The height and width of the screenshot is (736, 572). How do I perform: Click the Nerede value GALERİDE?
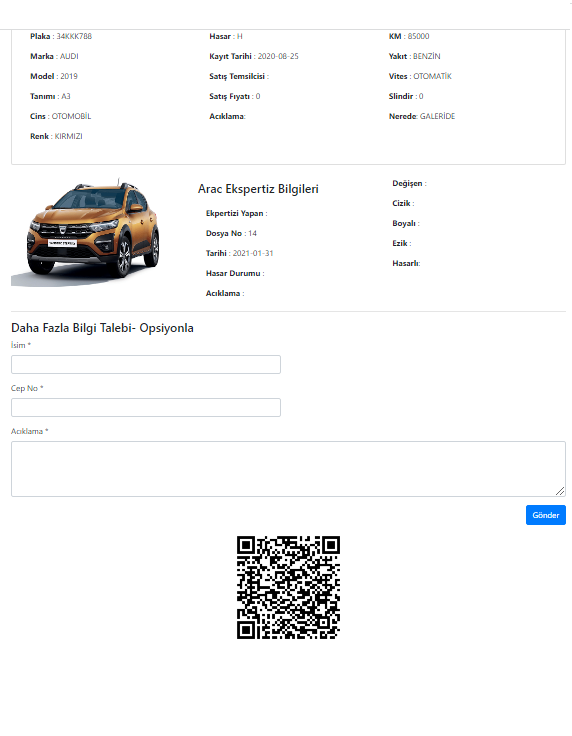point(437,116)
